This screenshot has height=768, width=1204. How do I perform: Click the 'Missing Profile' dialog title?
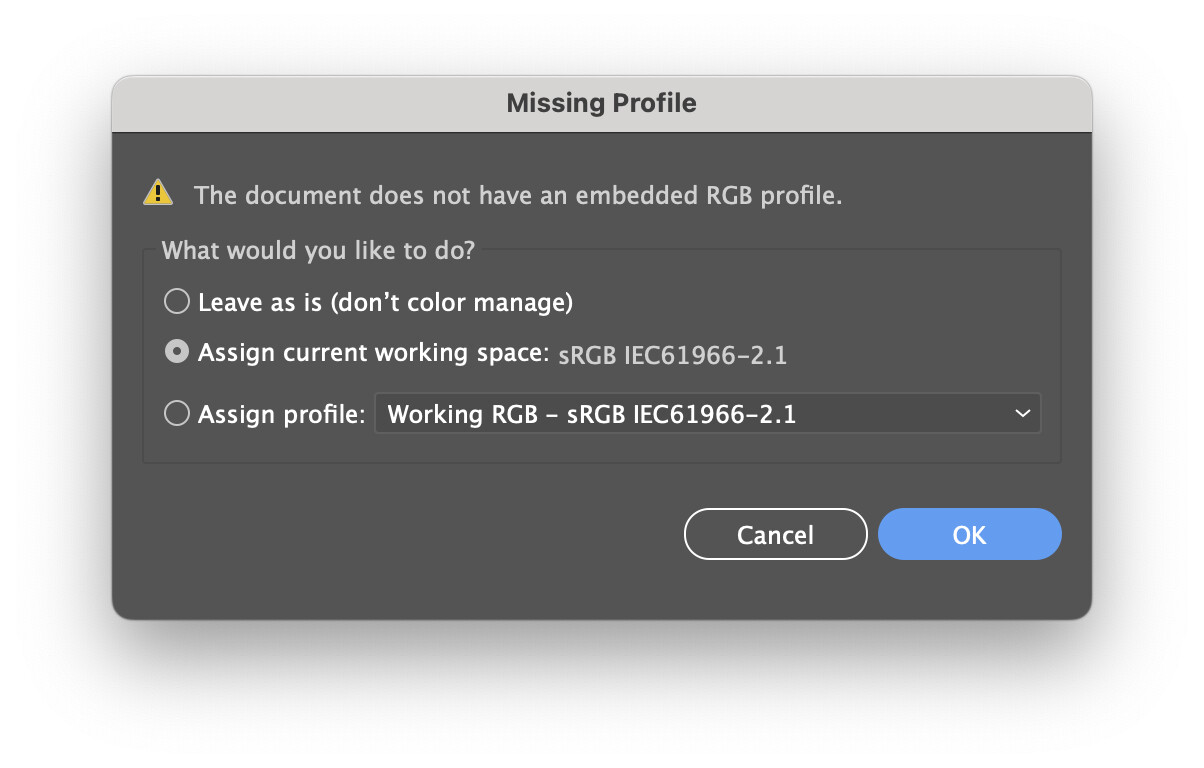601,103
